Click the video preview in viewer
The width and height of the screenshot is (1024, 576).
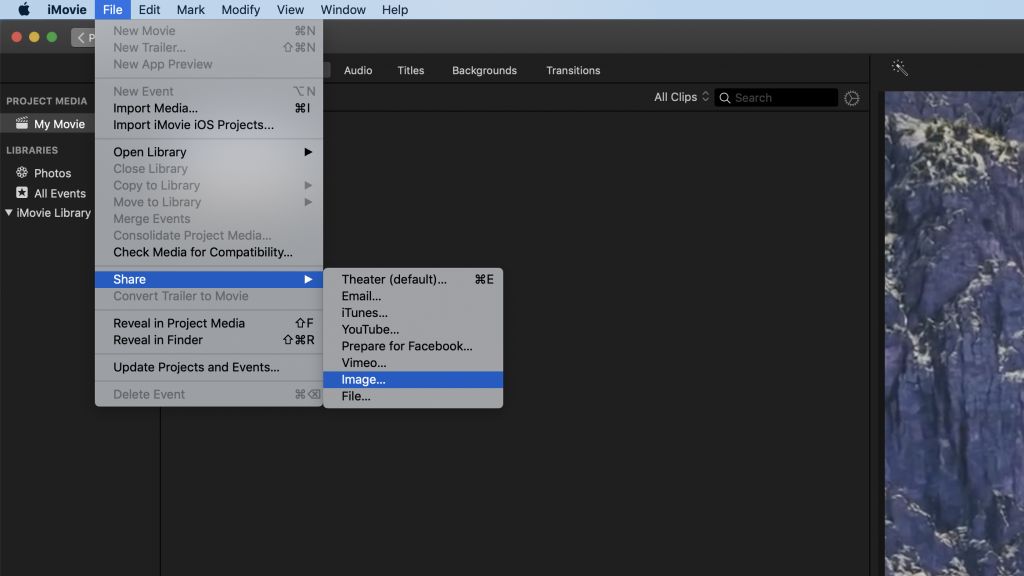954,330
